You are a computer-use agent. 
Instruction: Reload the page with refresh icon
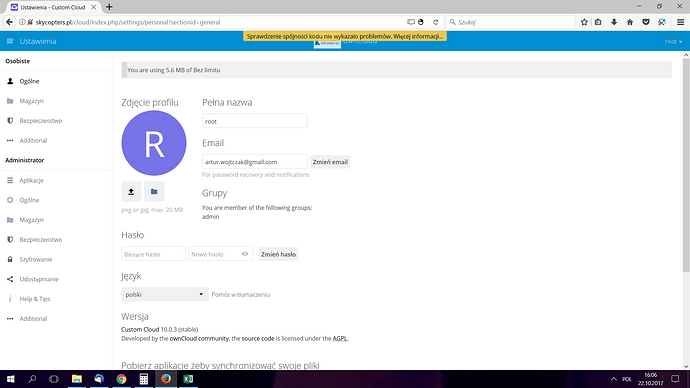click(435, 22)
